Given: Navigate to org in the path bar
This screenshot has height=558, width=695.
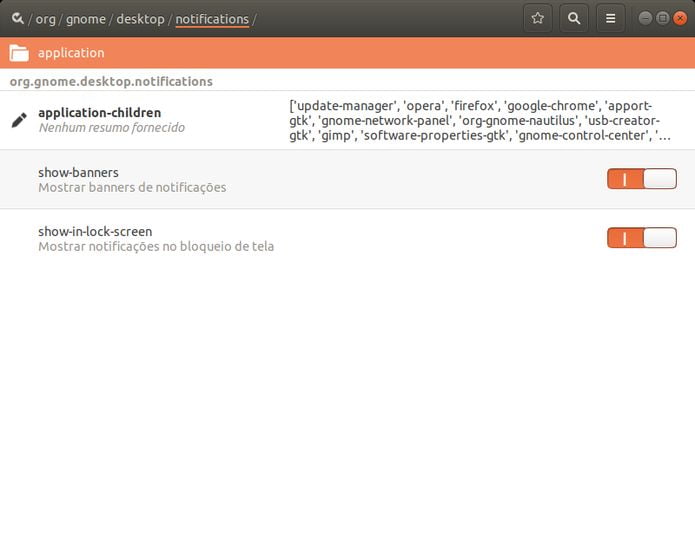Looking at the screenshot, I should point(45,19).
